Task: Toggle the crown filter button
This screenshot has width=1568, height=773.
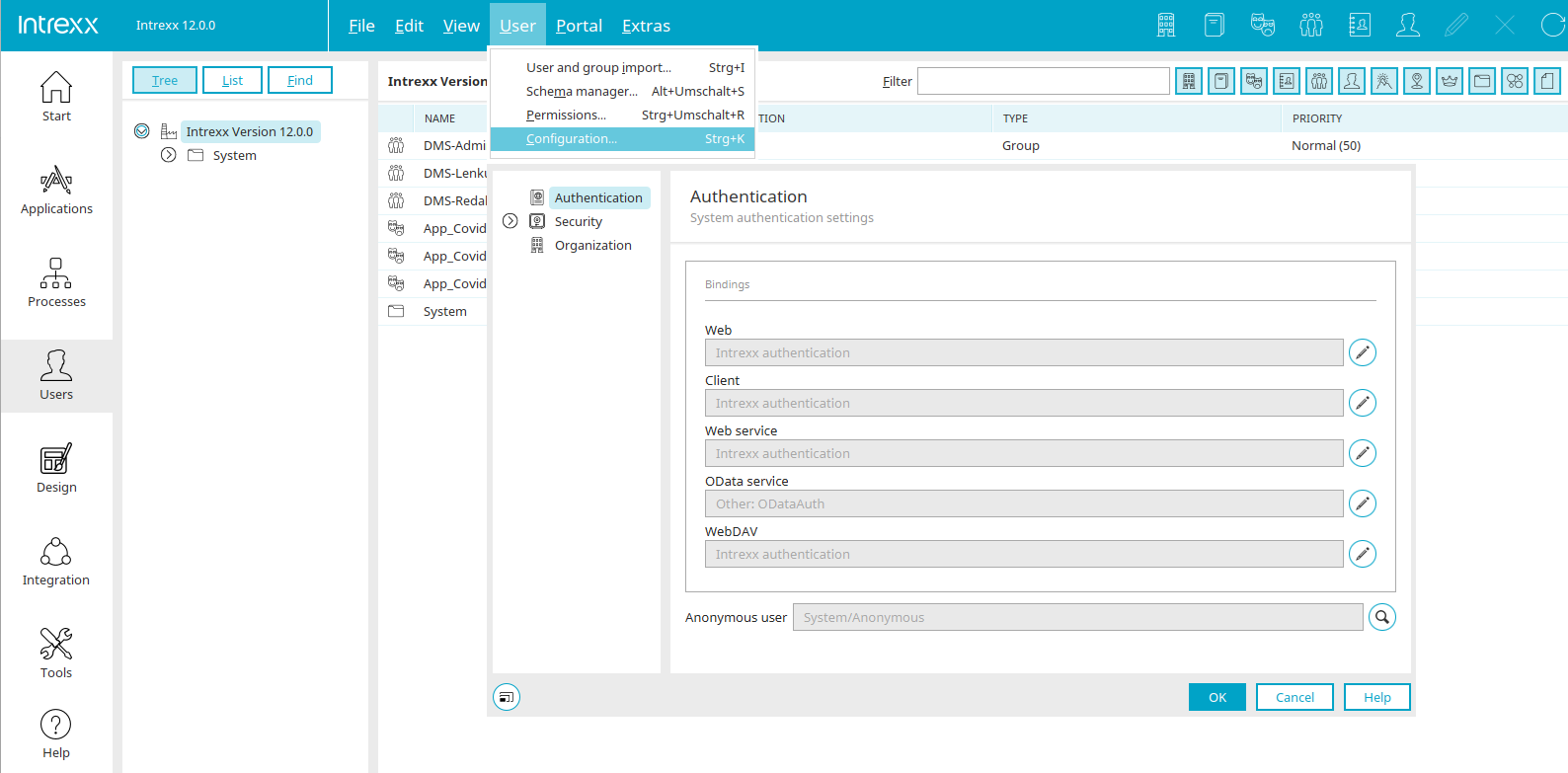Action: [1450, 81]
